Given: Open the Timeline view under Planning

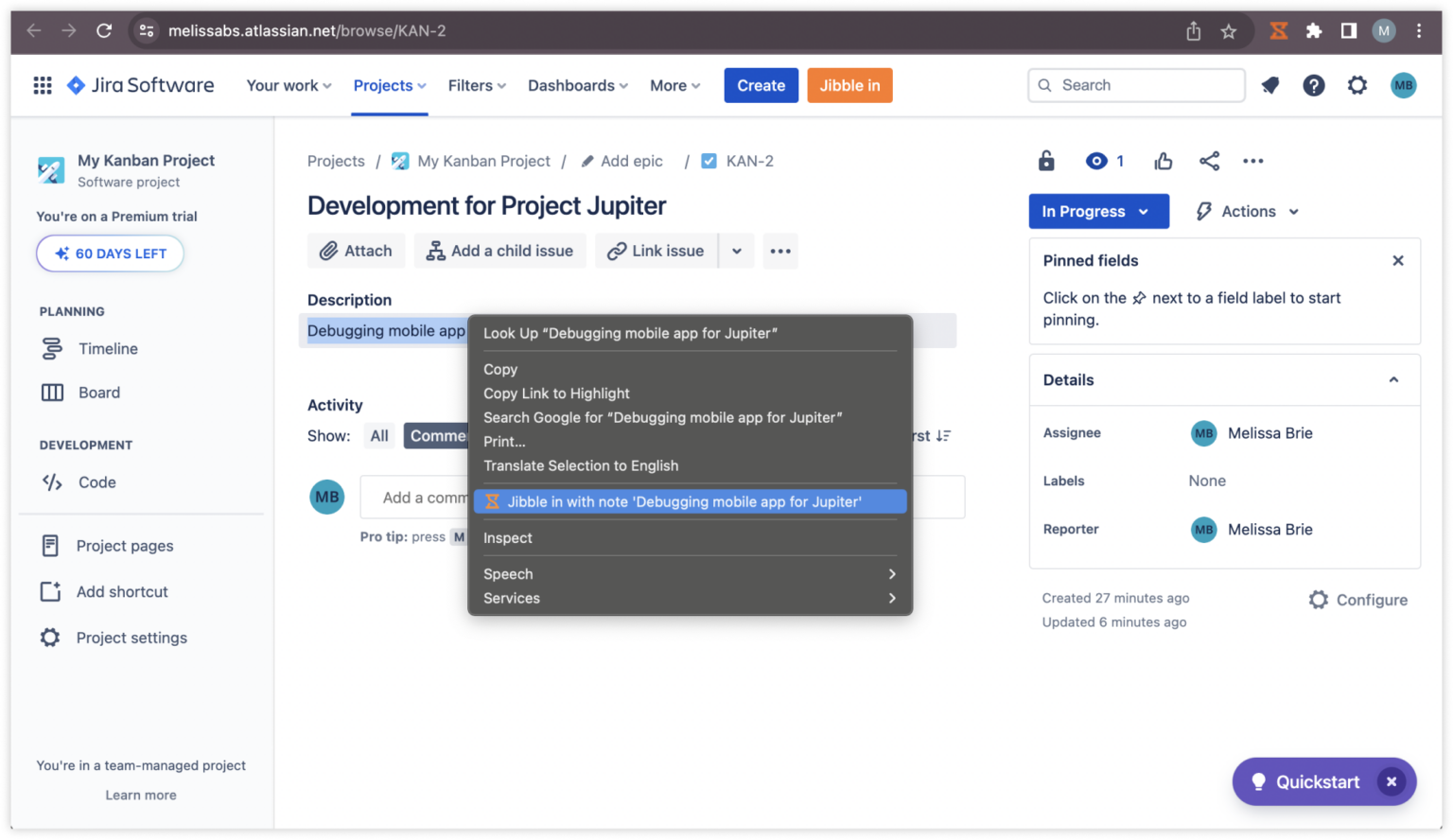Looking at the screenshot, I should click(x=108, y=348).
